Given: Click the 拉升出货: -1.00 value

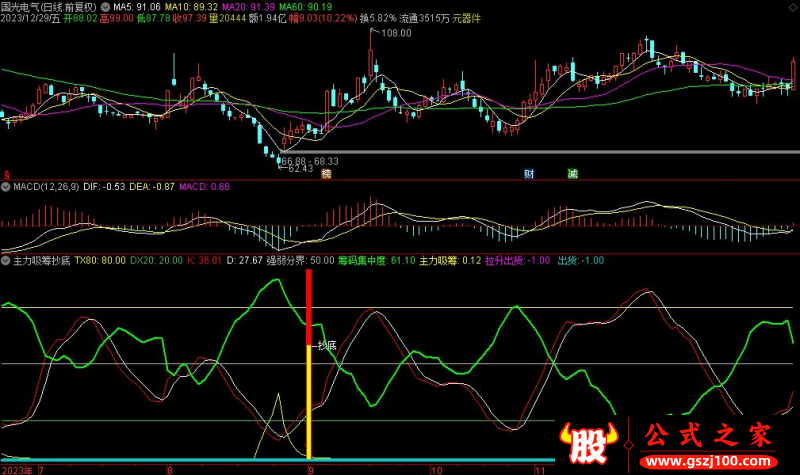Looking at the screenshot, I should click(517, 261).
